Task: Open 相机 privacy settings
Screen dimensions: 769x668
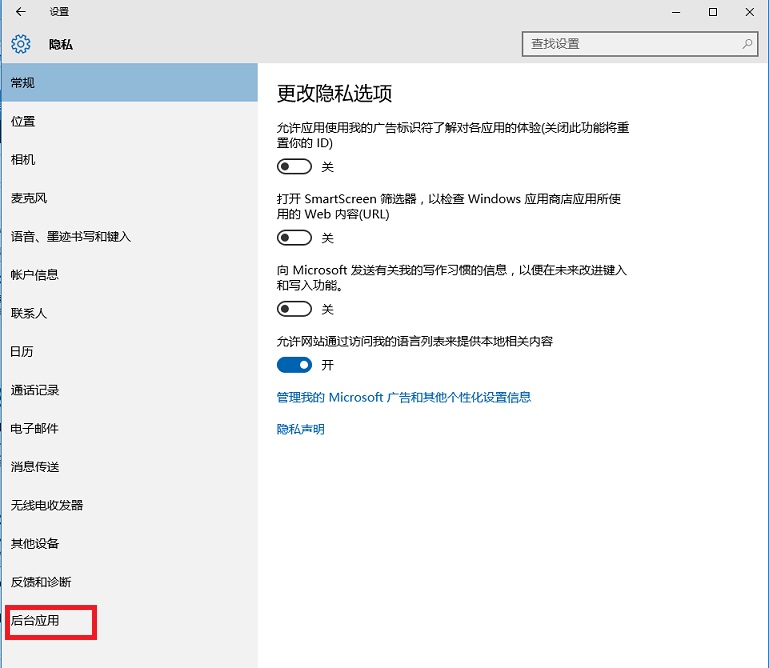Action: point(23,160)
